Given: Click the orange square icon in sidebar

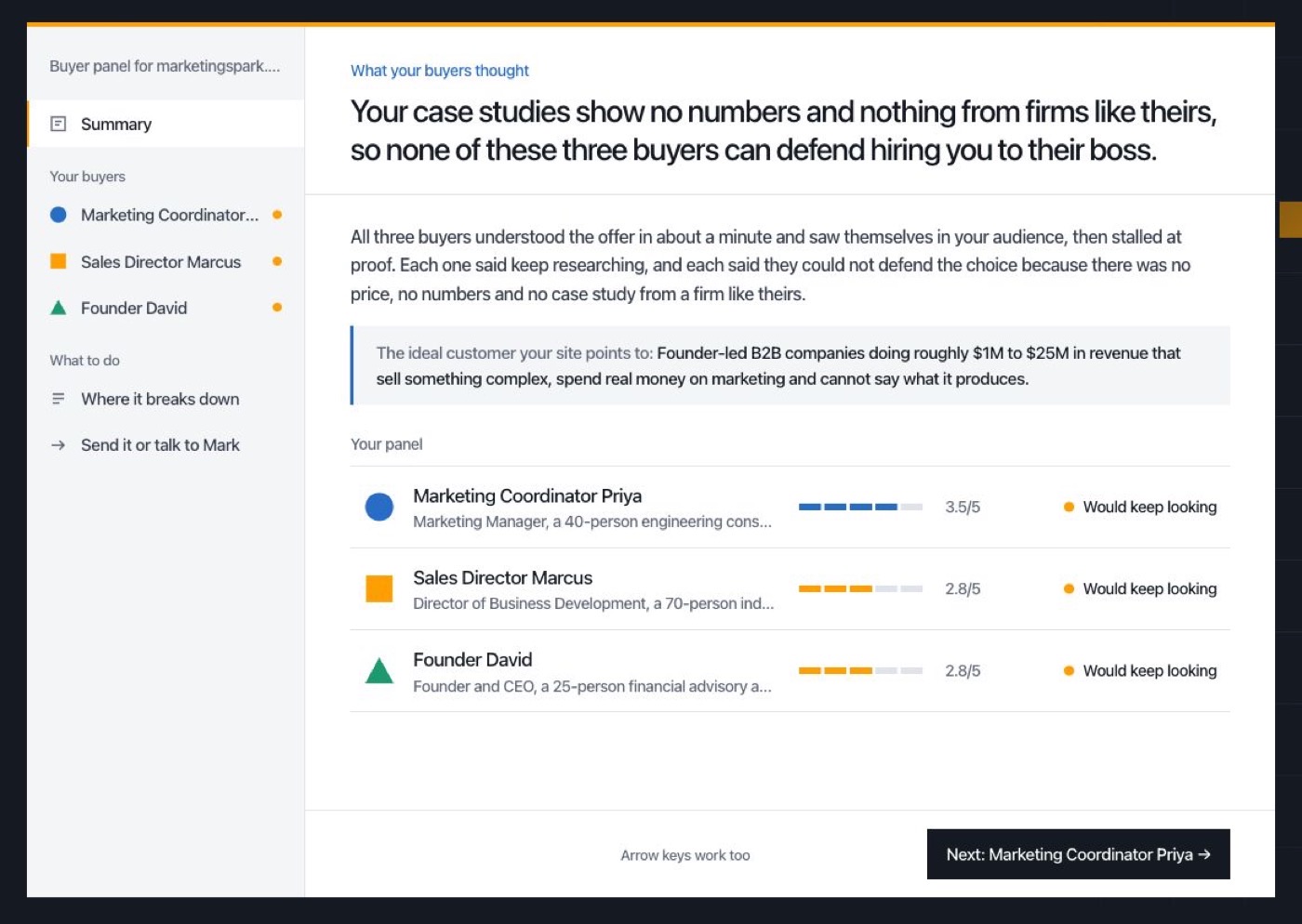Looking at the screenshot, I should (x=58, y=261).
